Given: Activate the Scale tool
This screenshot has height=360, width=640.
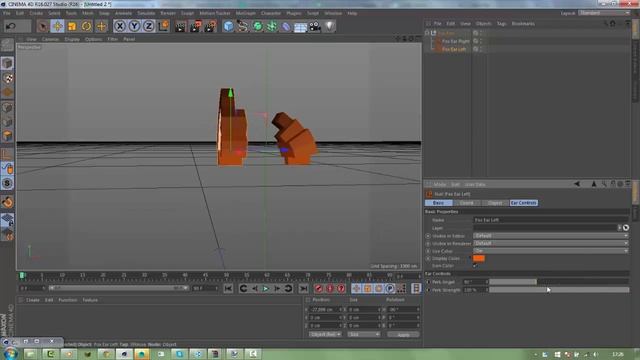Looking at the screenshot, I should (72, 27).
